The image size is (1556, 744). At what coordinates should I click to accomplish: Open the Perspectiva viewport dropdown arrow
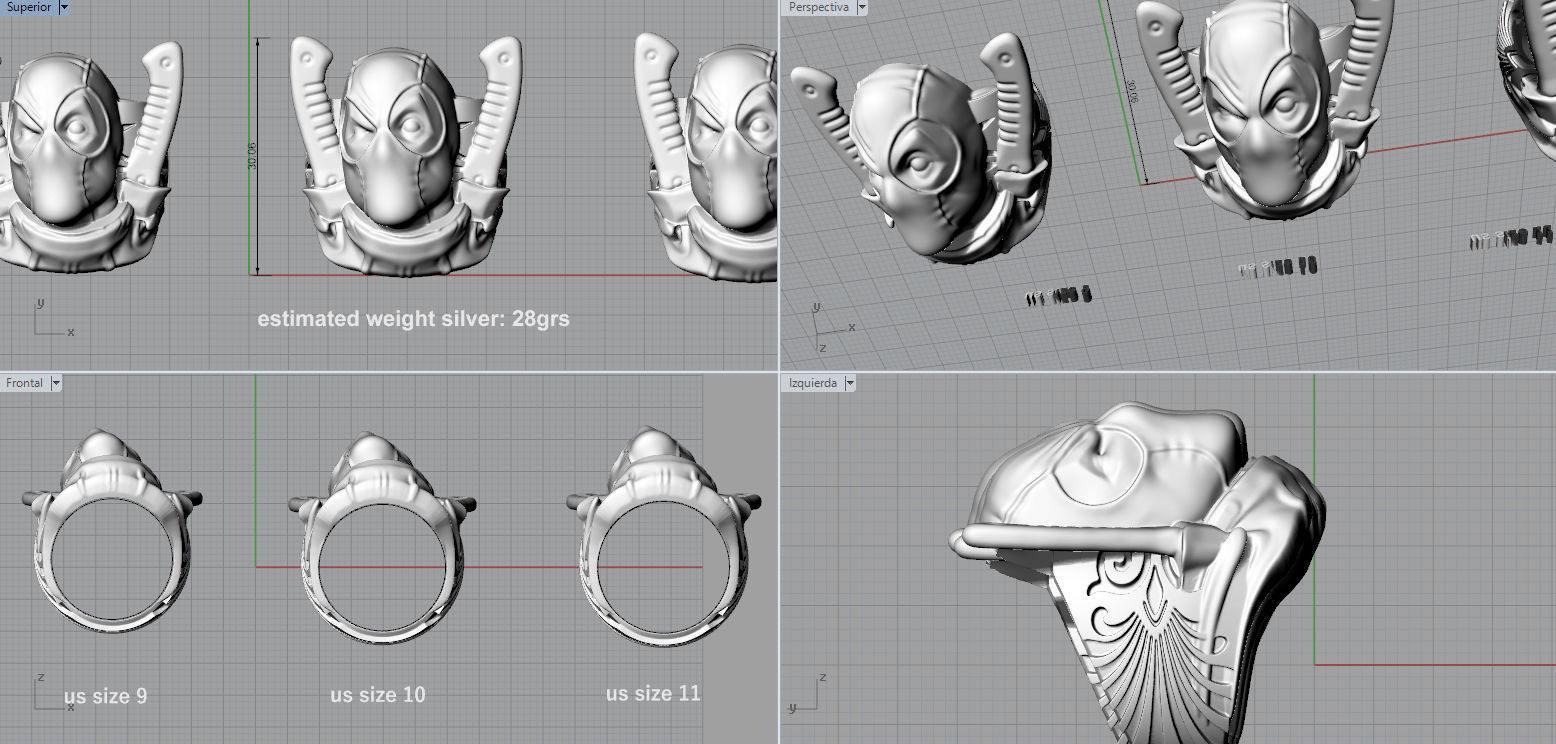coord(862,7)
